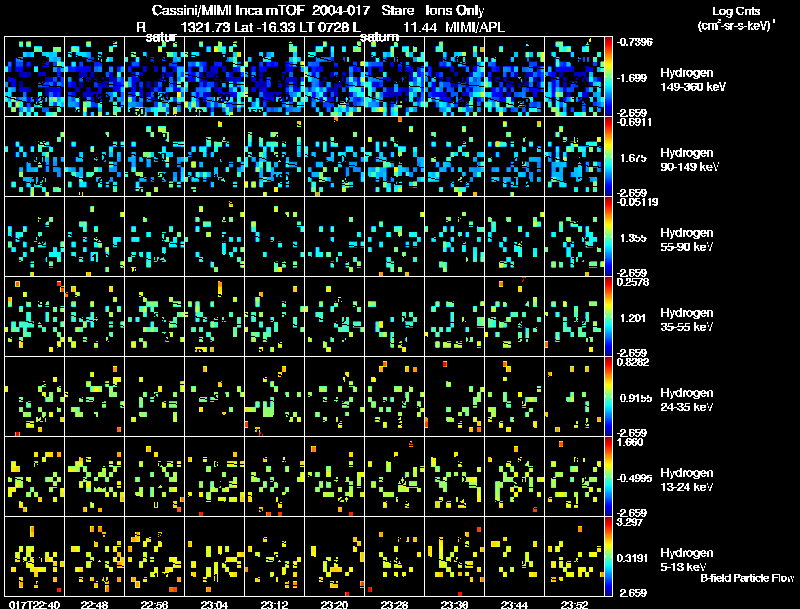
Task: Click the 'B-field Particle Flow' caption
Action: pos(747,578)
